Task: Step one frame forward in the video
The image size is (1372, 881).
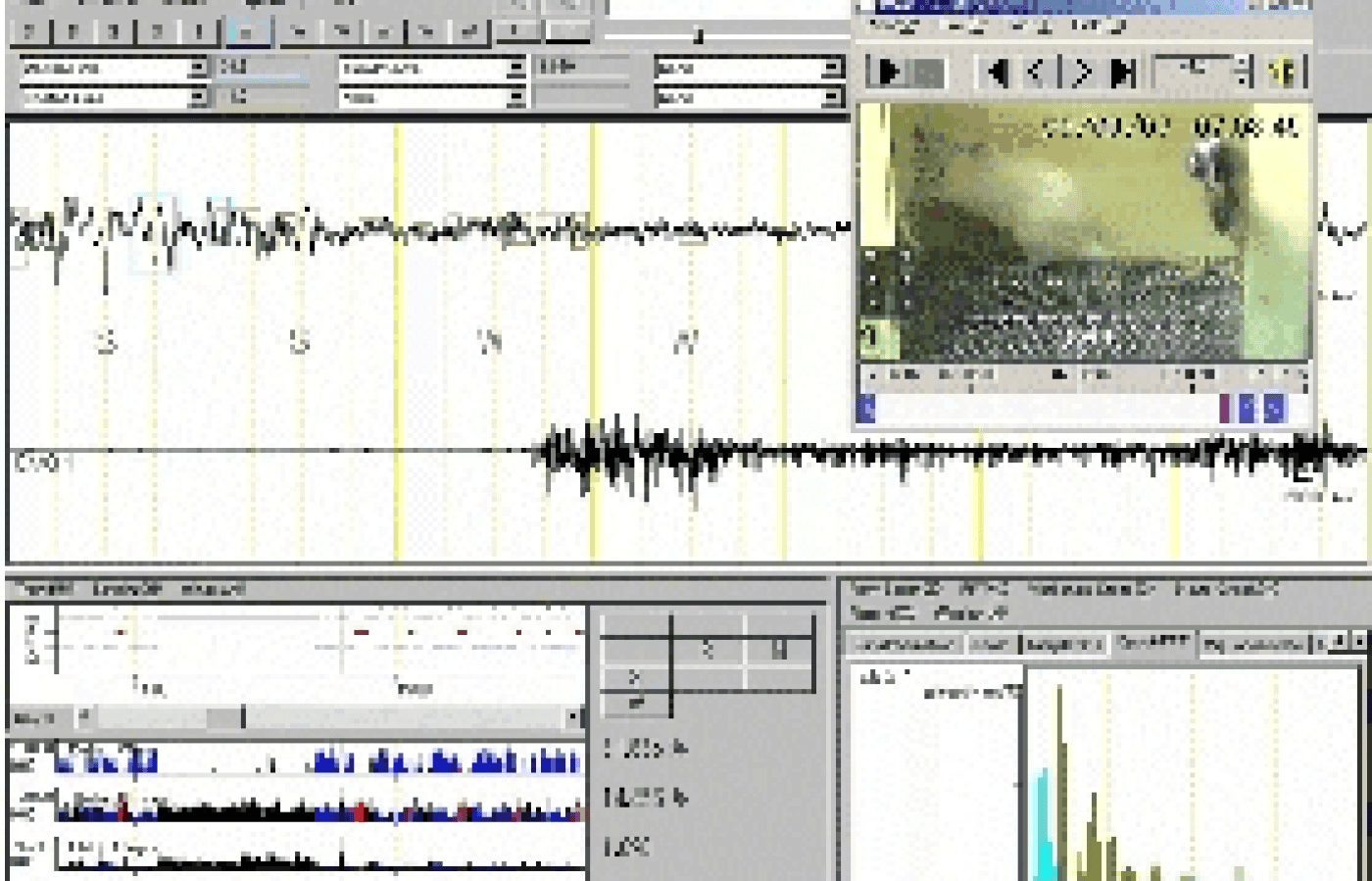Action: tap(1081, 73)
